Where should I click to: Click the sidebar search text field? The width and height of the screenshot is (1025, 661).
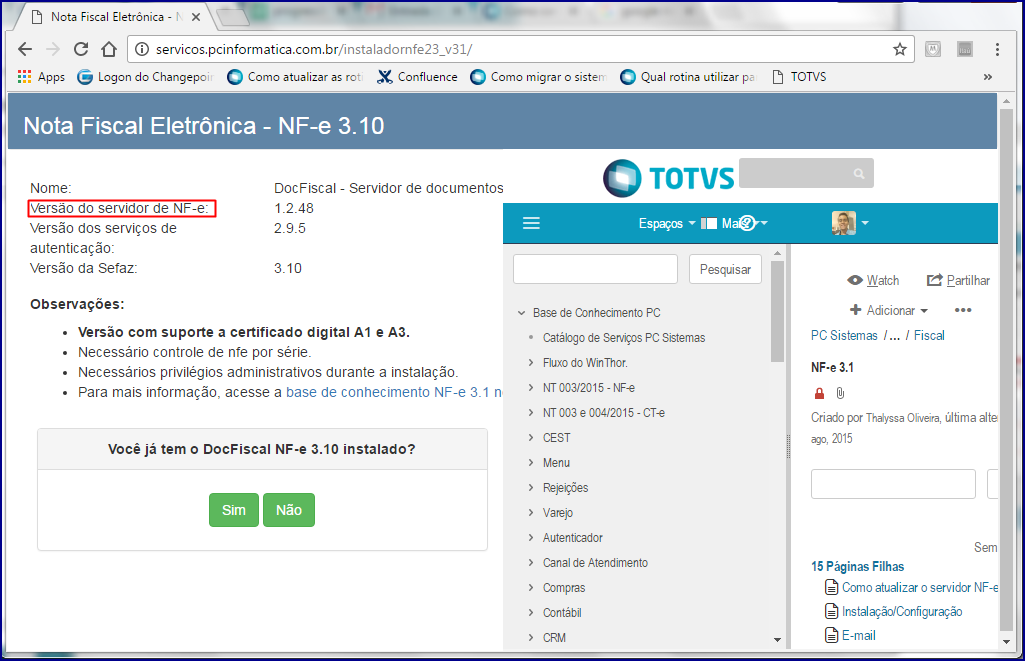[x=596, y=269]
